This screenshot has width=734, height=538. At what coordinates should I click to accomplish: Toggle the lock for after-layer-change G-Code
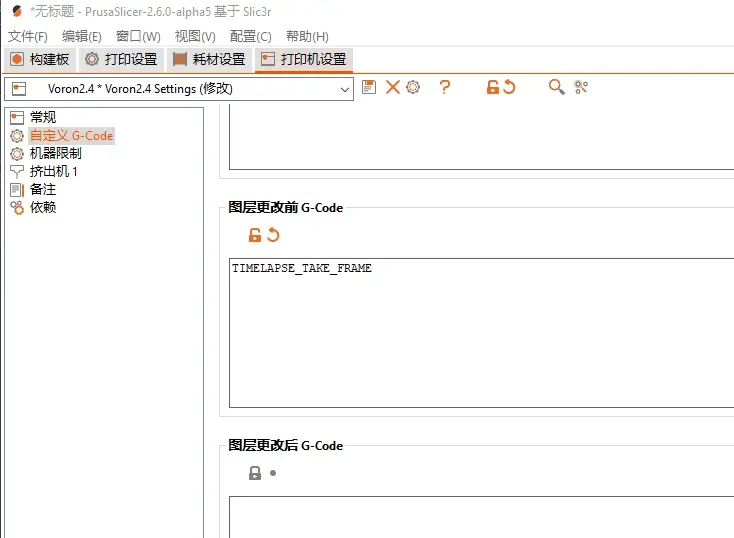[255, 473]
